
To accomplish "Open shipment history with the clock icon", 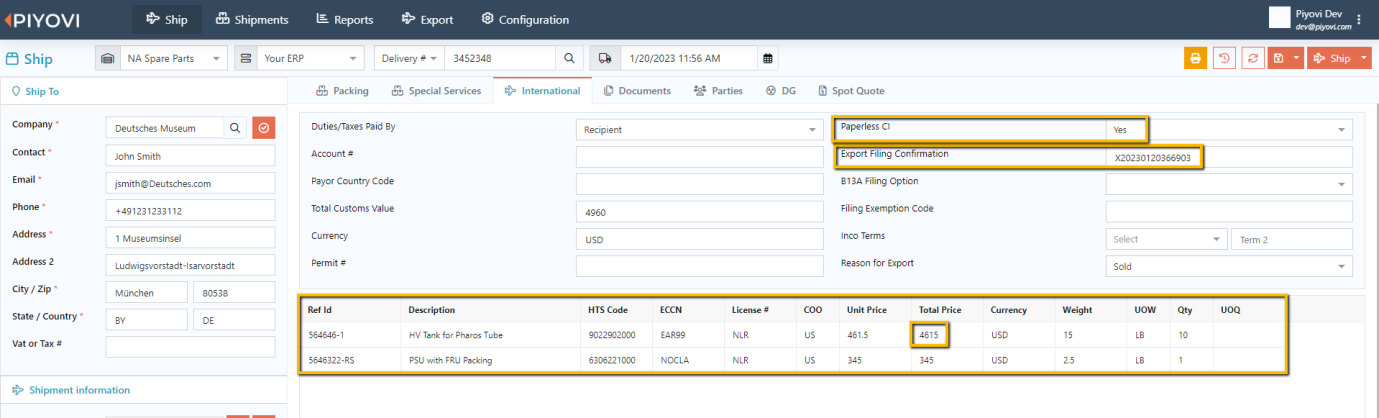I will point(1224,58).
